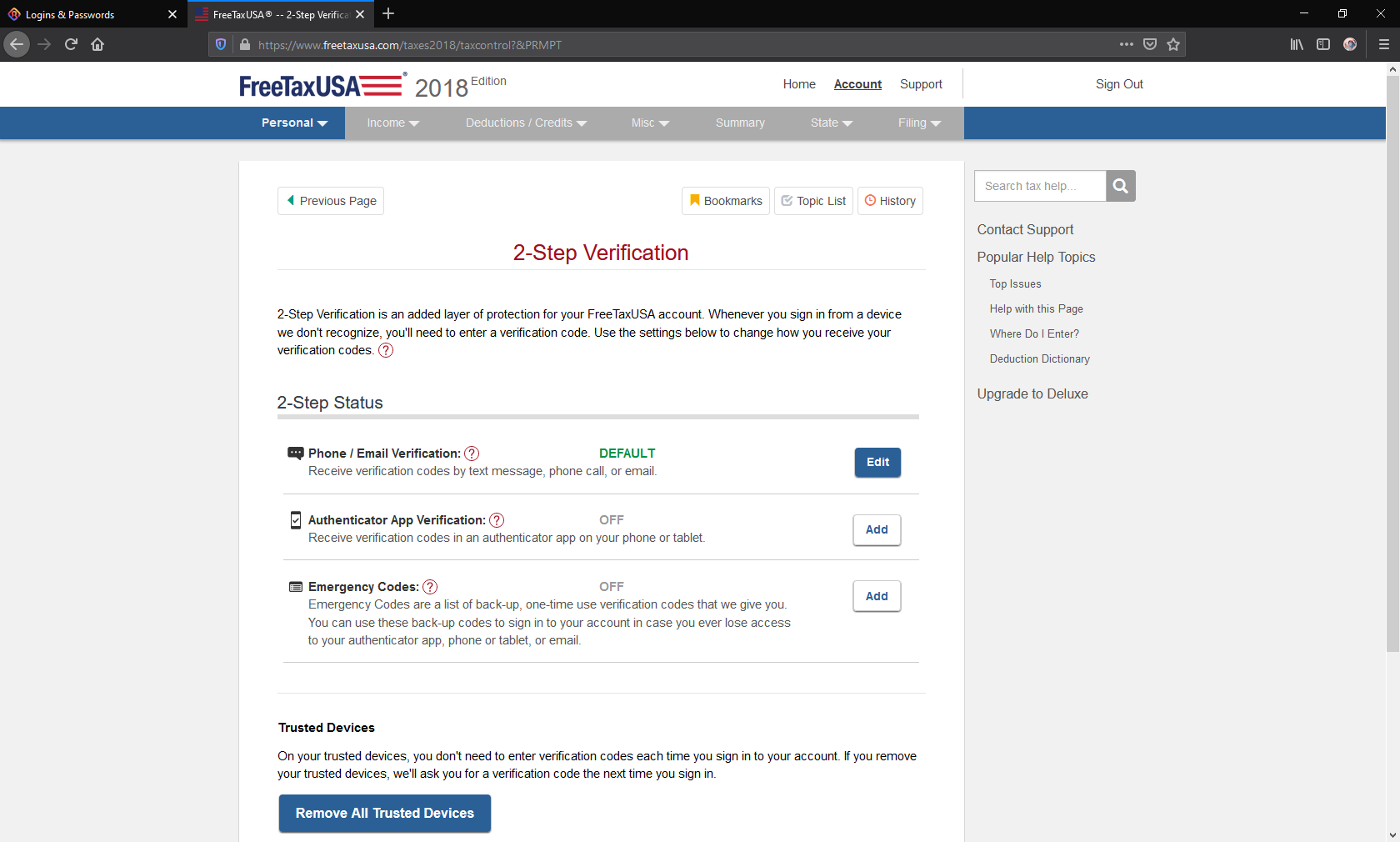1400x842 pixels.
Task: Click the FreeTaxUSA logo
Action: click(x=322, y=85)
